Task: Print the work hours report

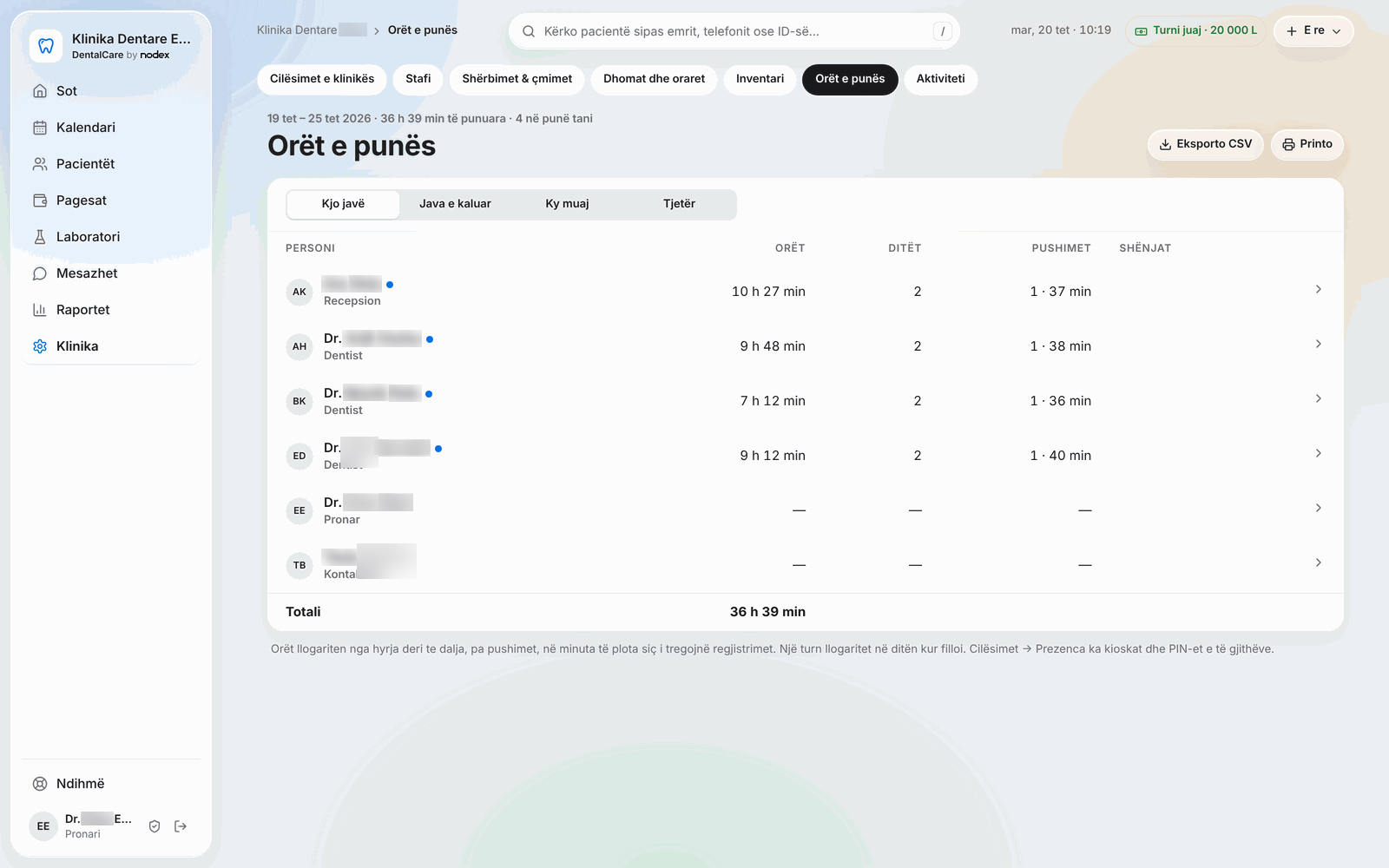Action: pos(1307,144)
